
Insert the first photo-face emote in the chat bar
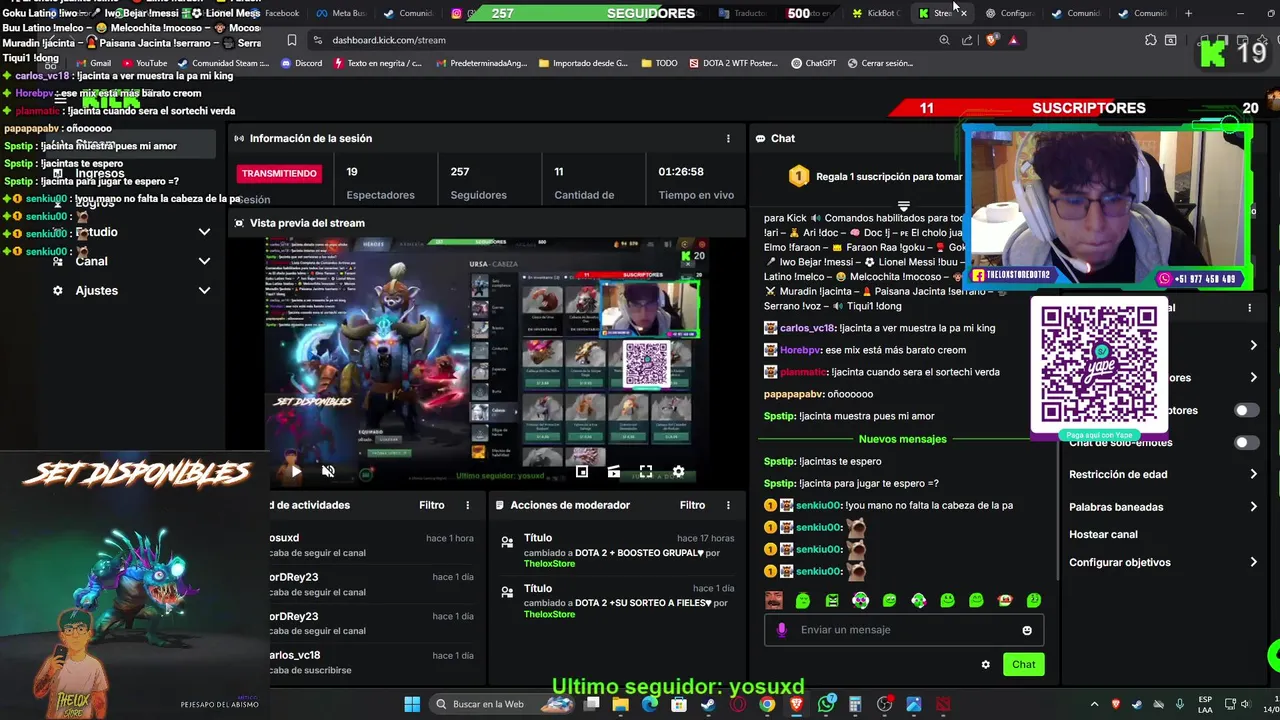[x=774, y=600]
